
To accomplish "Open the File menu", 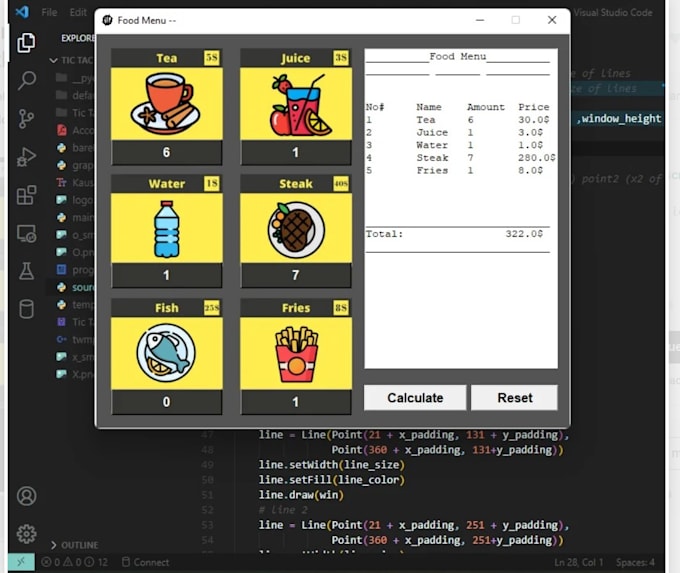I will point(49,13).
